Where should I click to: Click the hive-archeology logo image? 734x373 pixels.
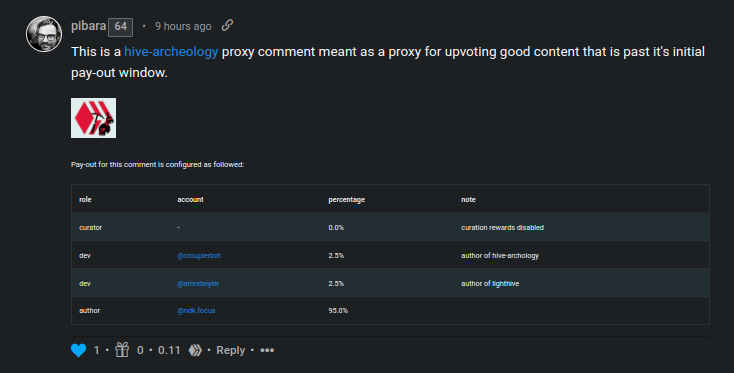tap(94, 118)
